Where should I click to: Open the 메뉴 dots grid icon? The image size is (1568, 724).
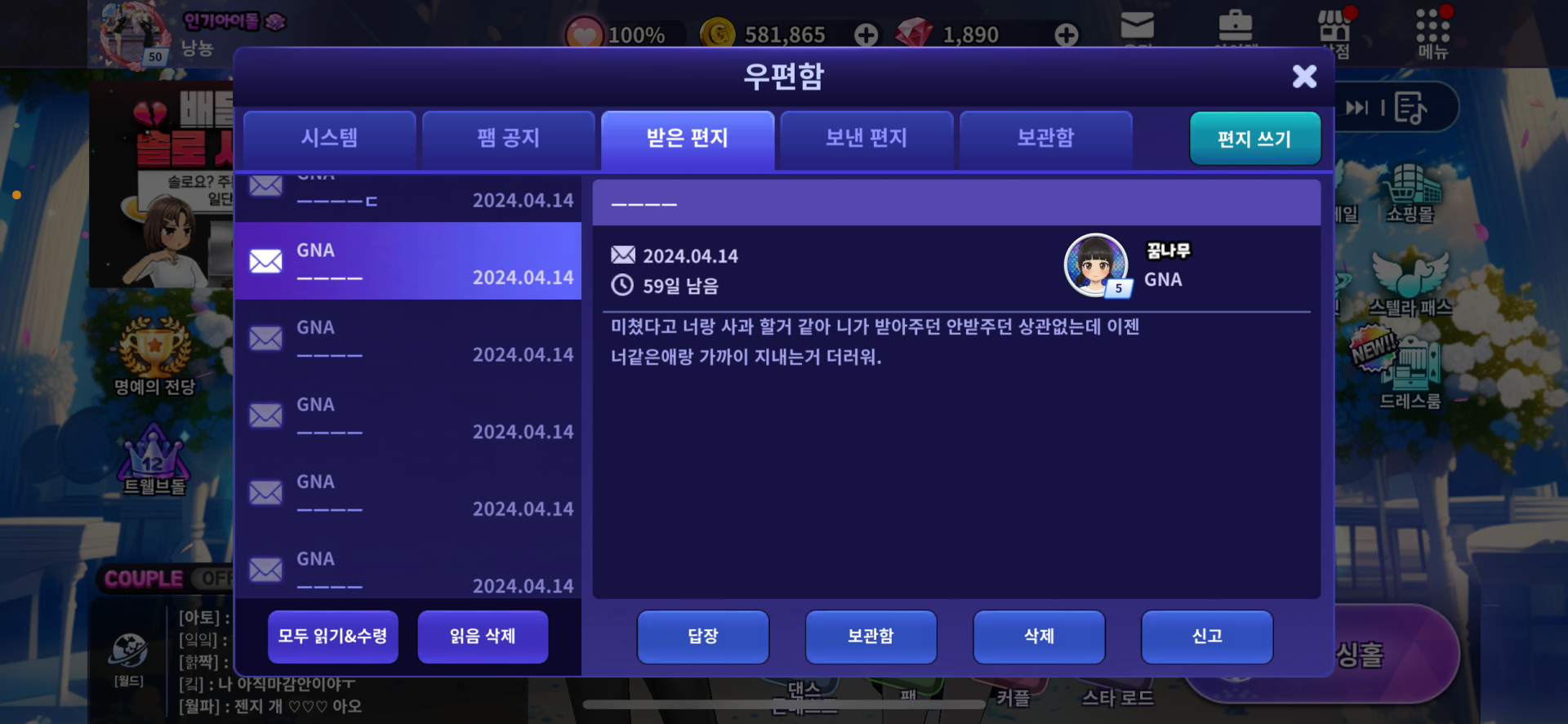point(1433,33)
